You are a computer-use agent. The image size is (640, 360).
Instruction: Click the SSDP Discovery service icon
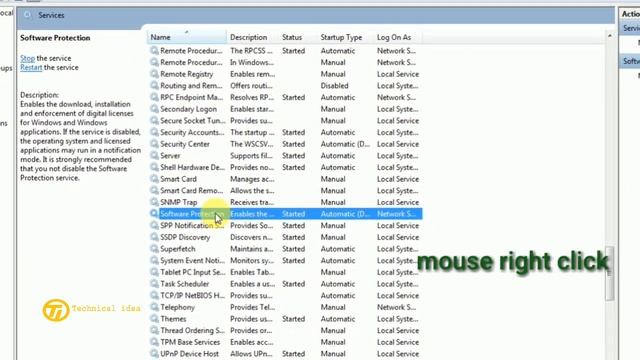point(154,237)
